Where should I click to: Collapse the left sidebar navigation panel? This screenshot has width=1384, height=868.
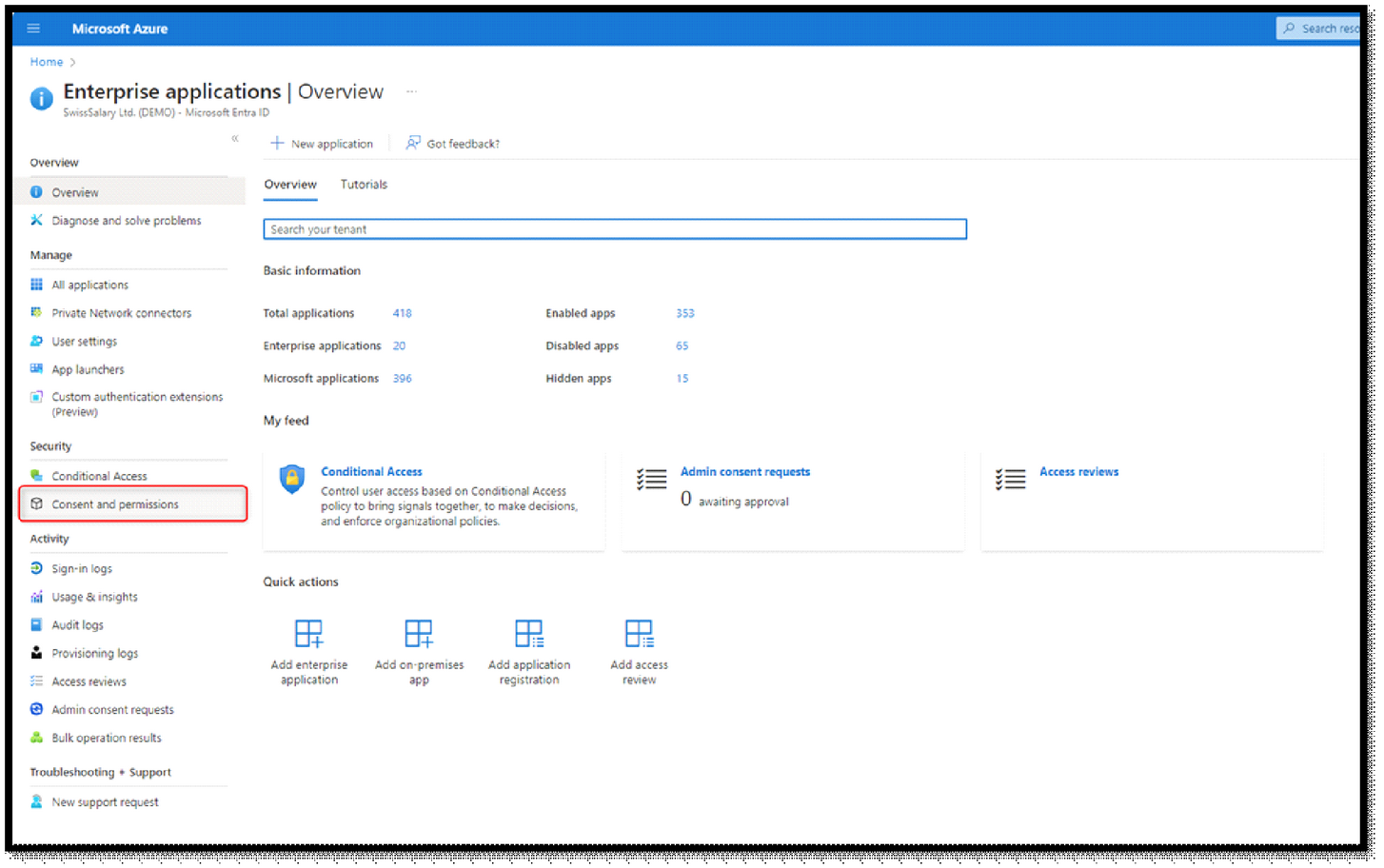[234, 139]
